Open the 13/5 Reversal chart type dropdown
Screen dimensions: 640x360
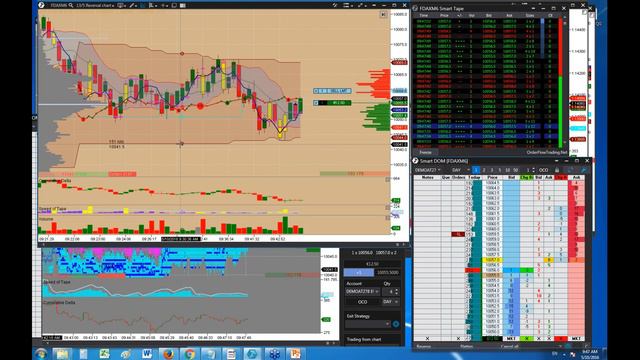tap(96, 5)
